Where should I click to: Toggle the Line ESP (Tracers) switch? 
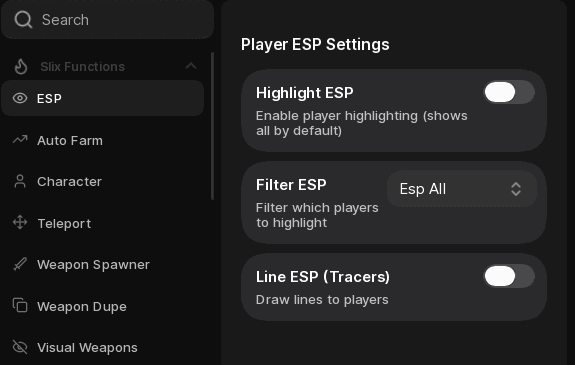(509, 276)
